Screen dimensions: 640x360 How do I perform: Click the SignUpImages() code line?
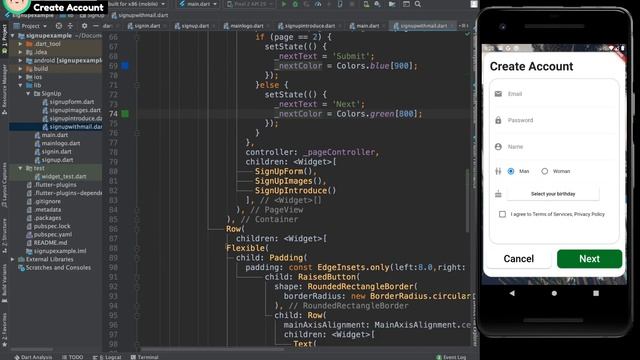coord(290,181)
